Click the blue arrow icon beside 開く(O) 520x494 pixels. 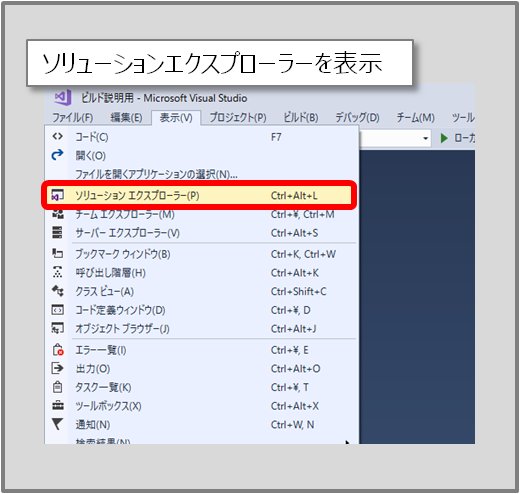(x=57, y=155)
